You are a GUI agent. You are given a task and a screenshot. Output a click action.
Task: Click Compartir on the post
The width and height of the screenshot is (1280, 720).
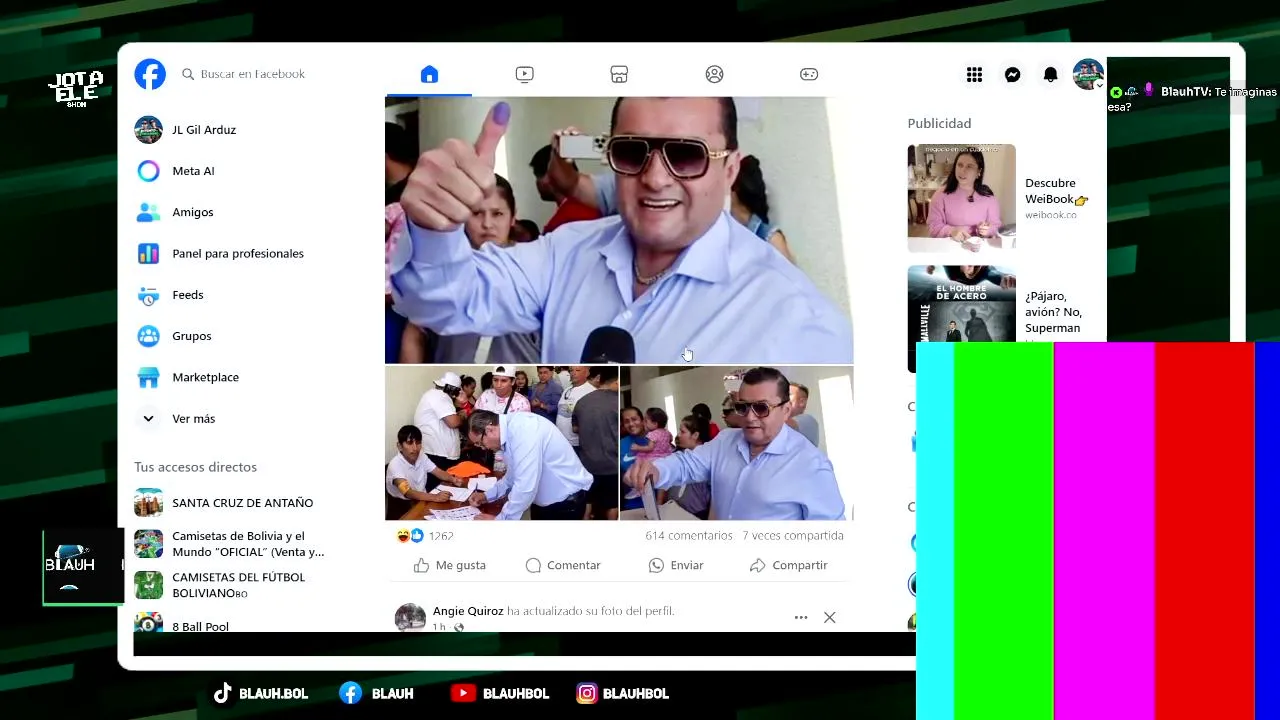pyautogui.click(x=789, y=565)
